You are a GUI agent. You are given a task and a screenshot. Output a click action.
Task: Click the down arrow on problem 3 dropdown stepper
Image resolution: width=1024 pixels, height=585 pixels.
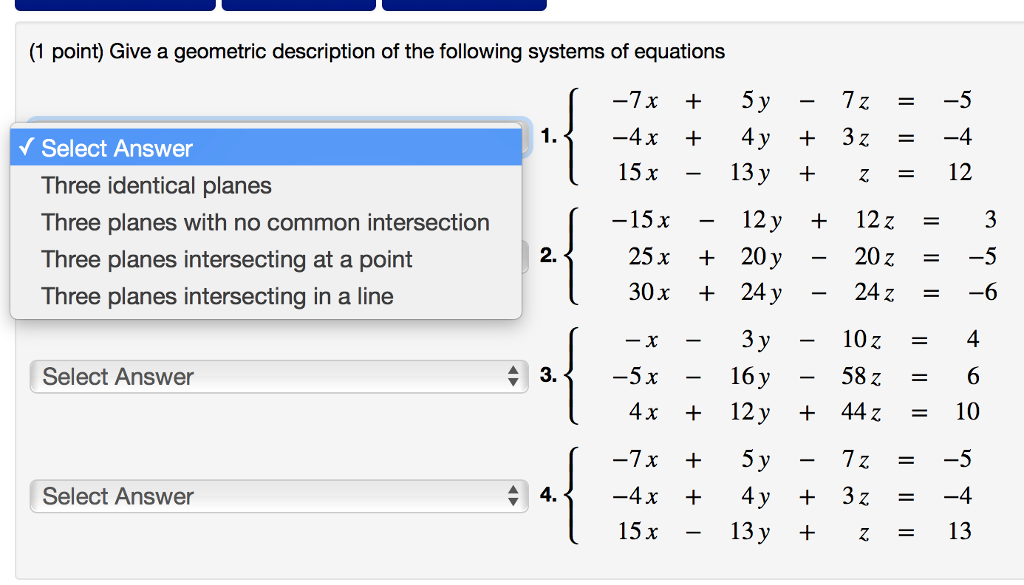[x=512, y=382]
